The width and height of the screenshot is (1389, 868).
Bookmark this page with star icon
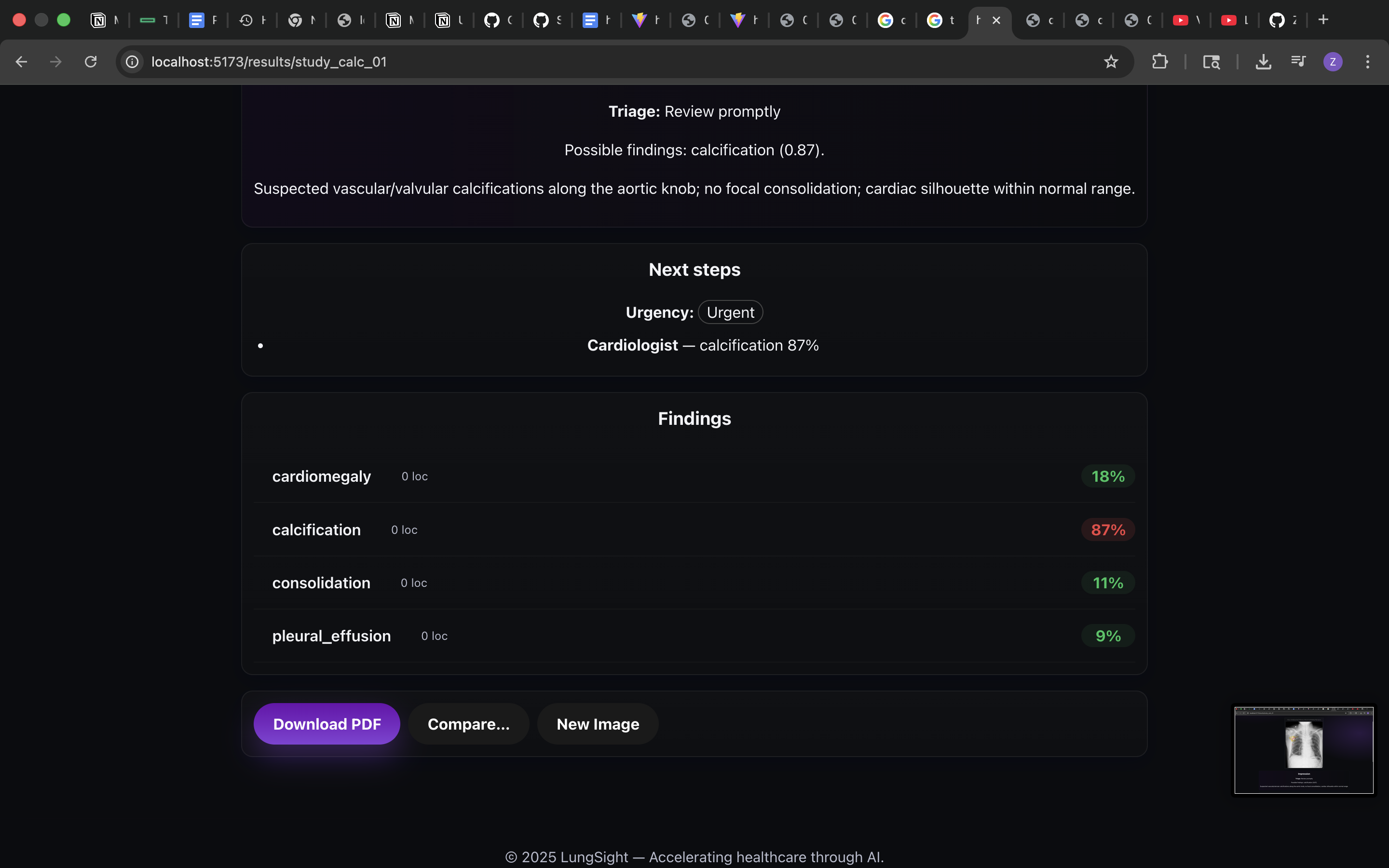(1111, 61)
